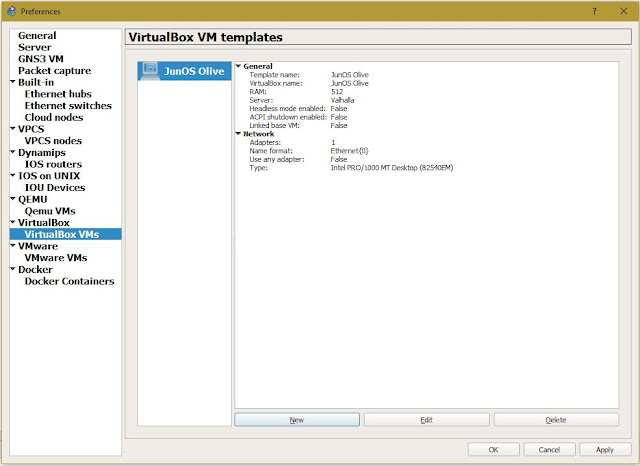Click the Built-in category label

[x=36, y=82]
